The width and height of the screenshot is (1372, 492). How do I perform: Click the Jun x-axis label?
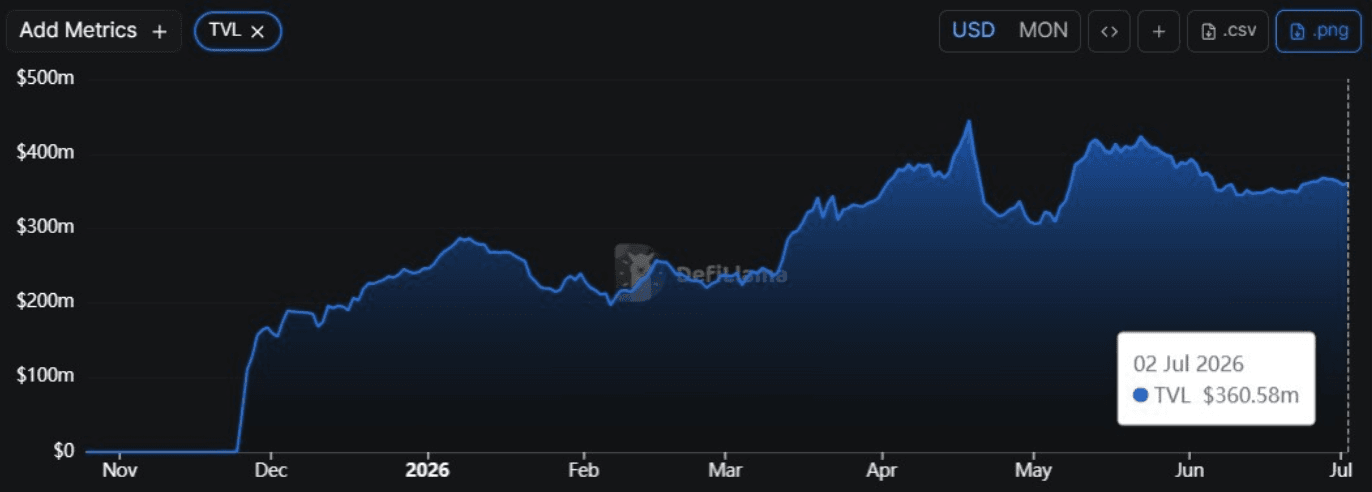click(x=1189, y=470)
